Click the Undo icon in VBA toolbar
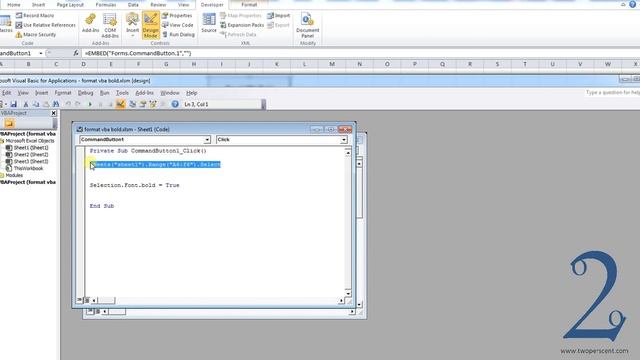The image size is (640, 360). 68,104
